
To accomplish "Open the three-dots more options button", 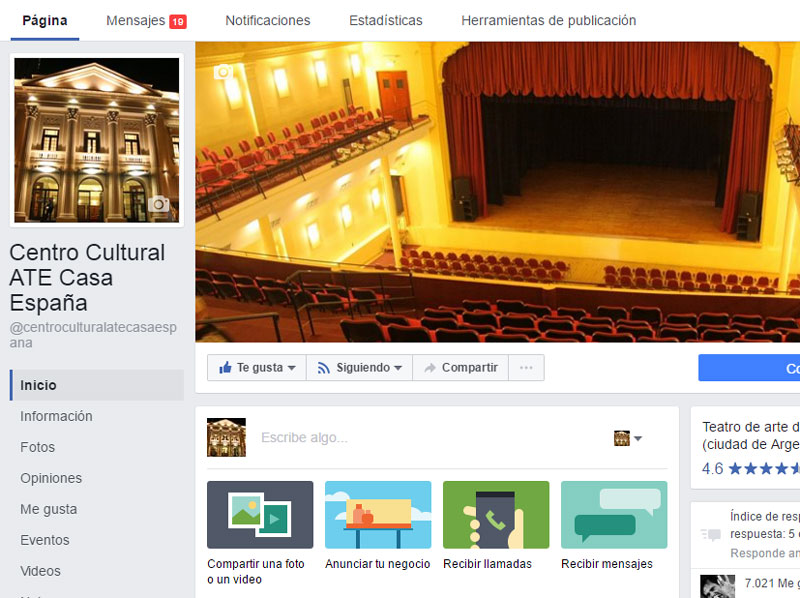I will (526, 368).
